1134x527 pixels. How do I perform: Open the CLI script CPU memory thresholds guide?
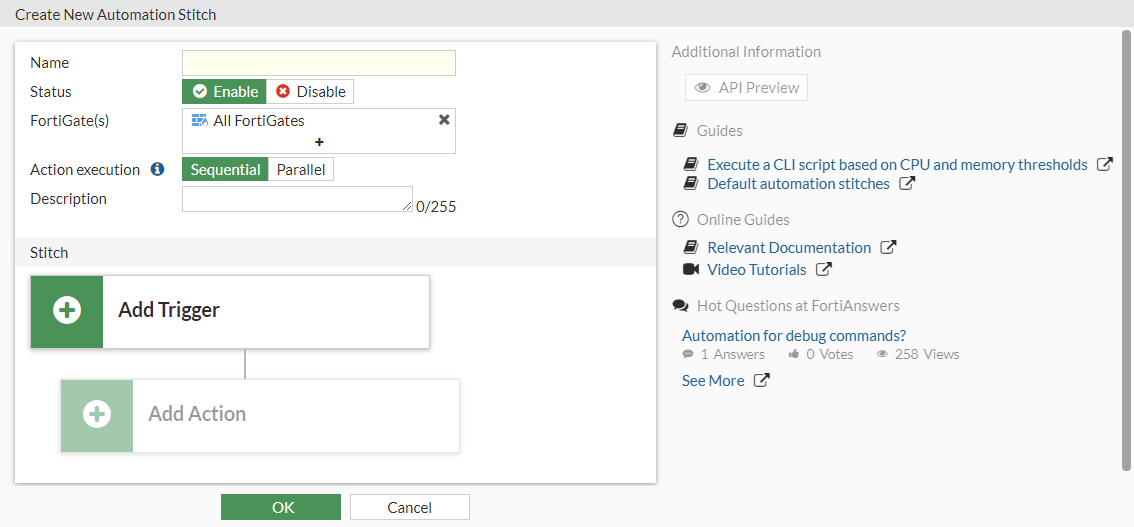click(x=896, y=165)
